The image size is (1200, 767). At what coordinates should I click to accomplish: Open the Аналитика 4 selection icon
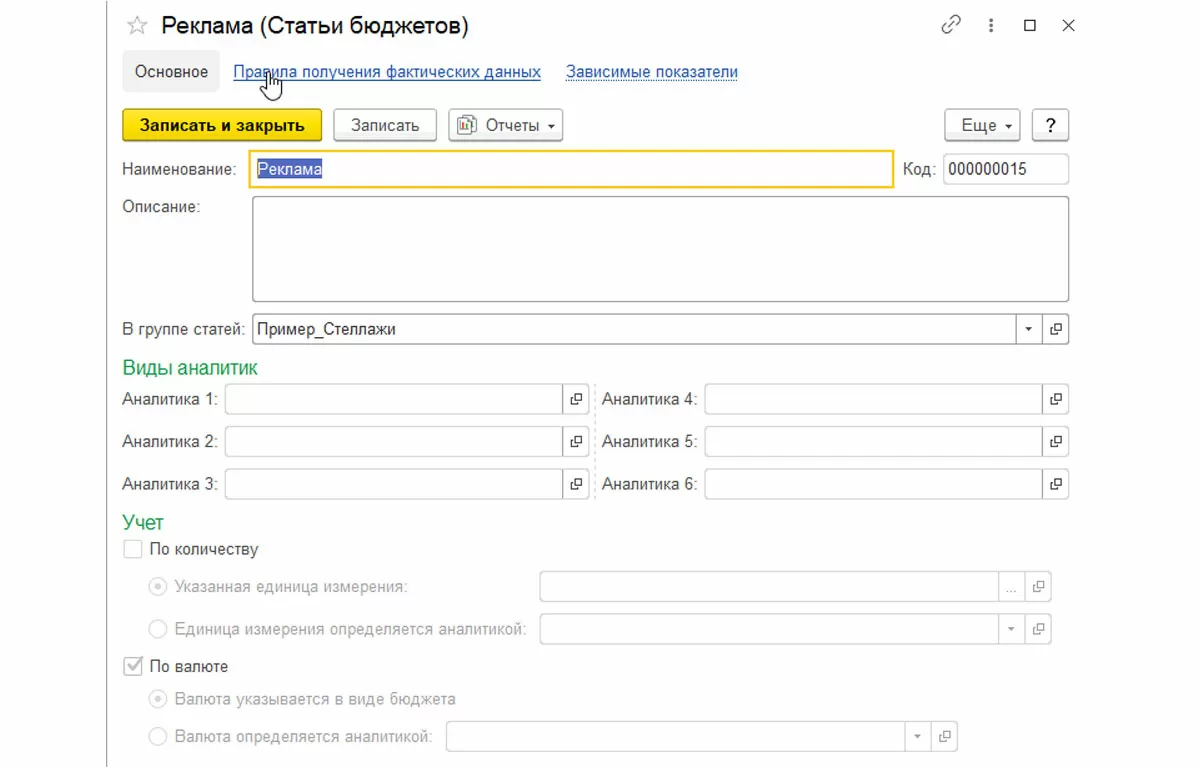point(1056,399)
